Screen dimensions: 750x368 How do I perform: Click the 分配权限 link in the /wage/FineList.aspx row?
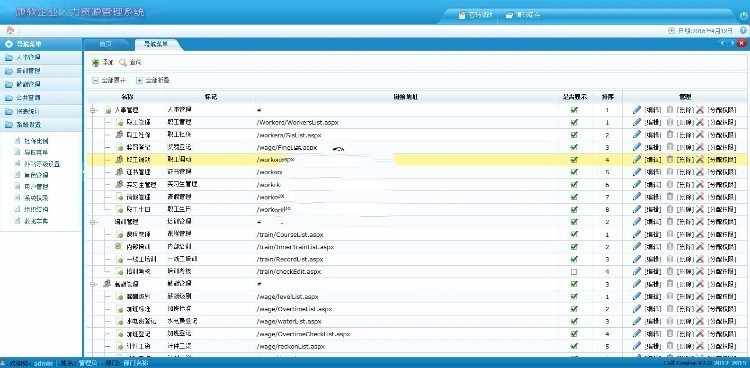click(722, 147)
